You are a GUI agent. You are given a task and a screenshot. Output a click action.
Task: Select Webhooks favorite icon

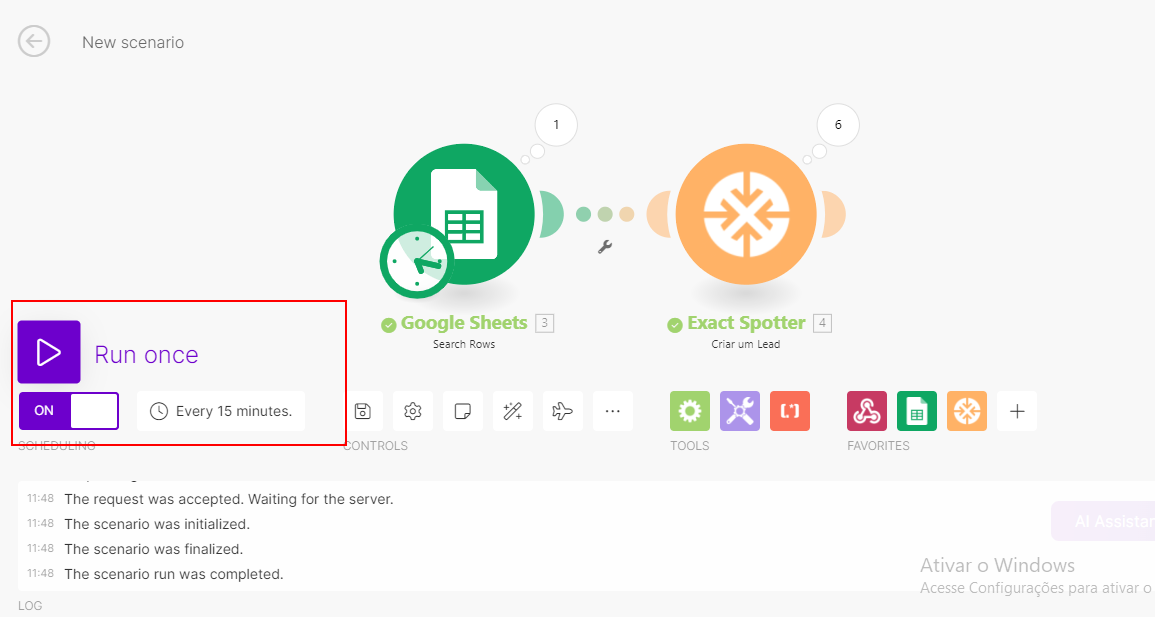click(867, 411)
